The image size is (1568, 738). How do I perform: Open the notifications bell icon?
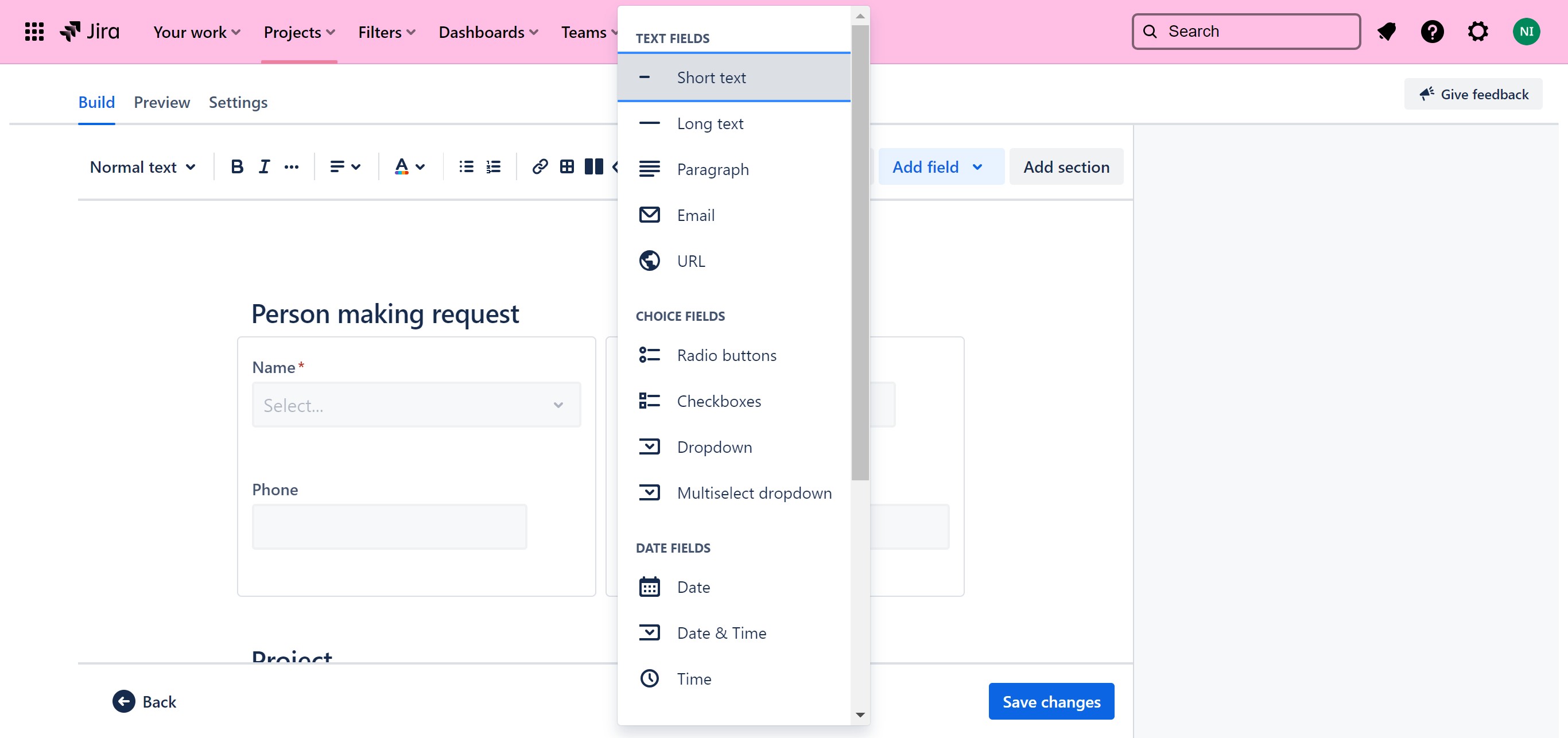click(x=1387, y=32)
